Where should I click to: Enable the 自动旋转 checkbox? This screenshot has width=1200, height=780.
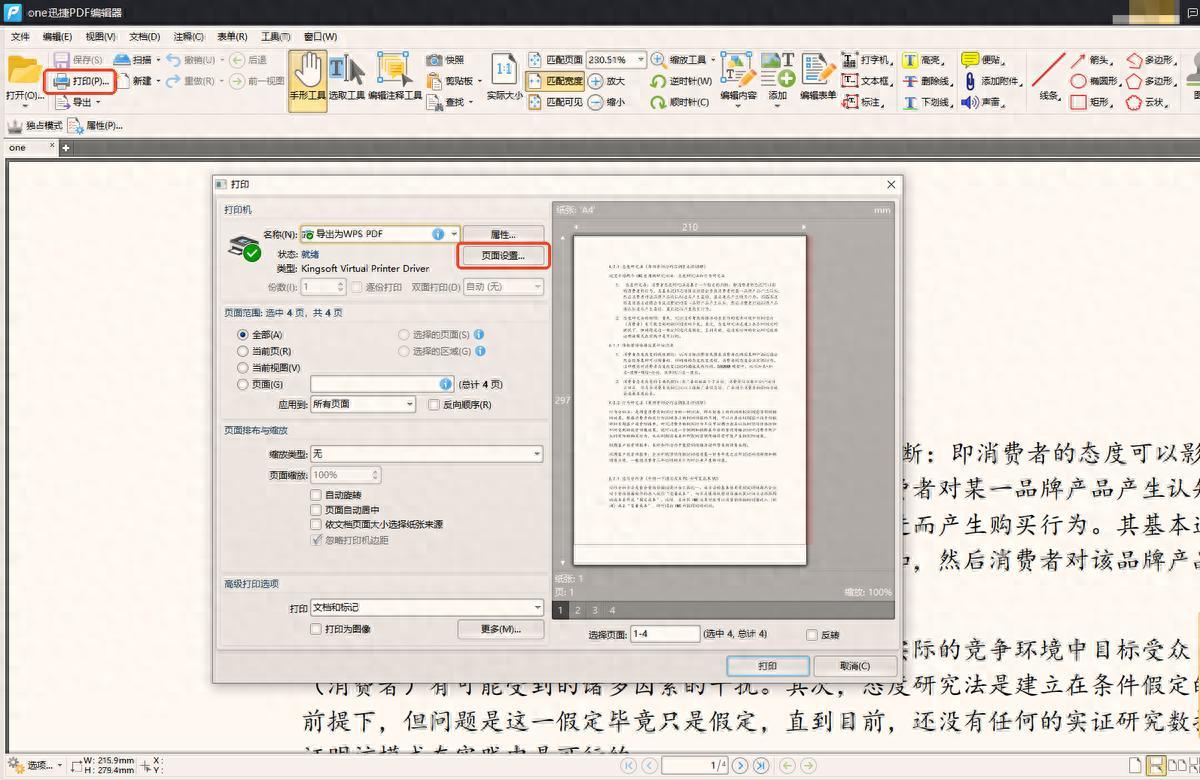coord(316,495)
